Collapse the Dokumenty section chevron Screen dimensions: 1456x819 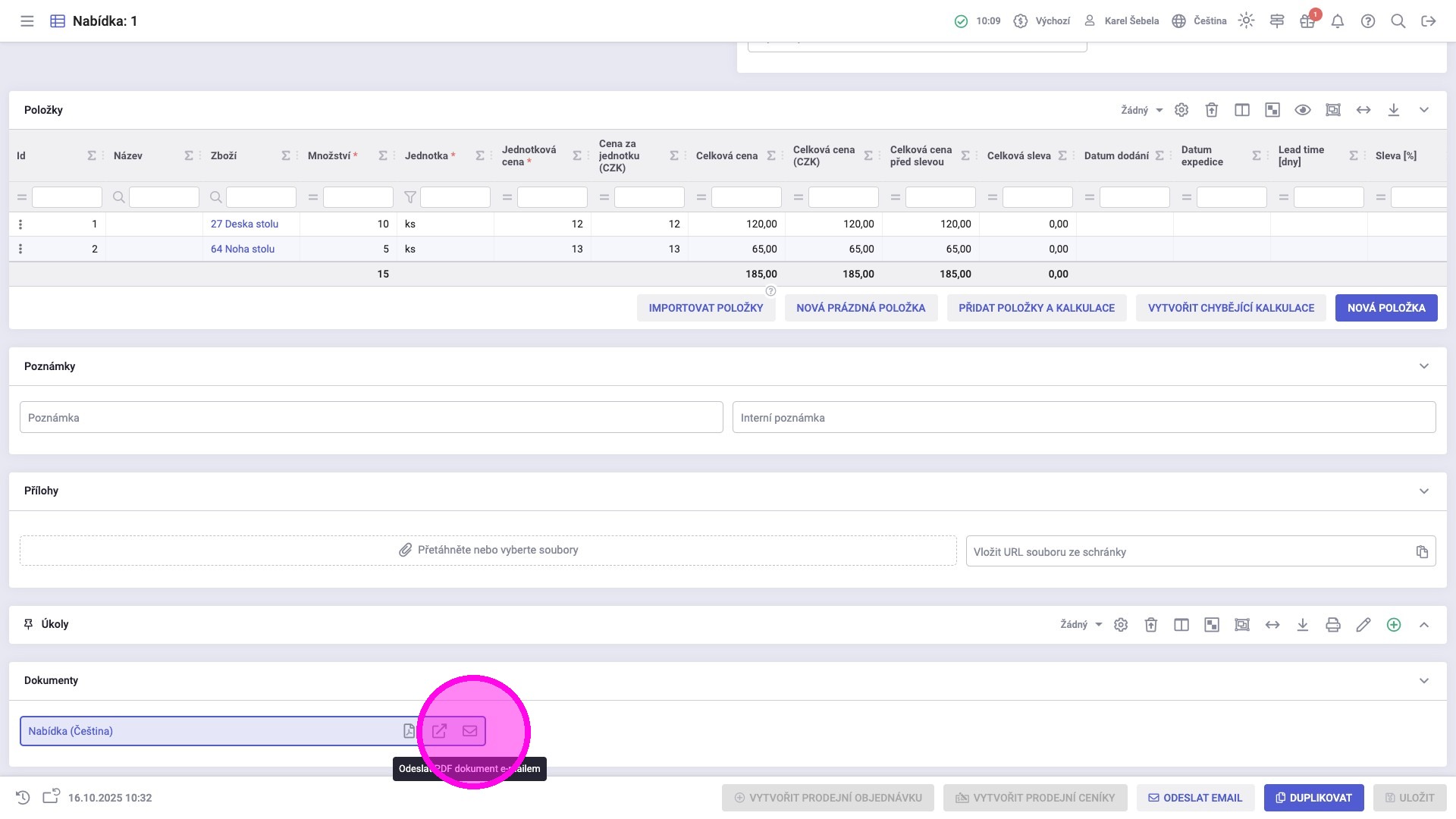1424,680
